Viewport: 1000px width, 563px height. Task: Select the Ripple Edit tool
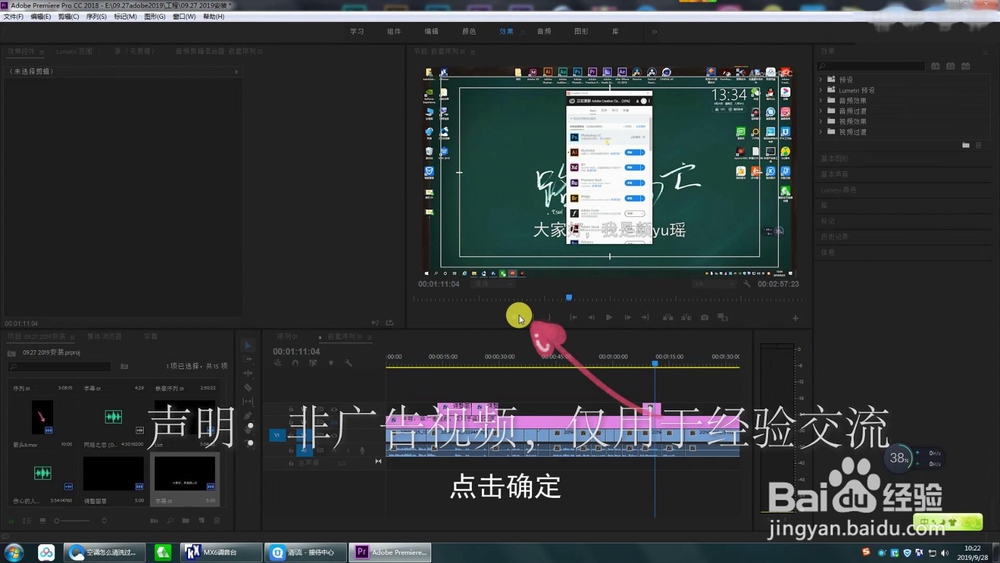(248, 373)
